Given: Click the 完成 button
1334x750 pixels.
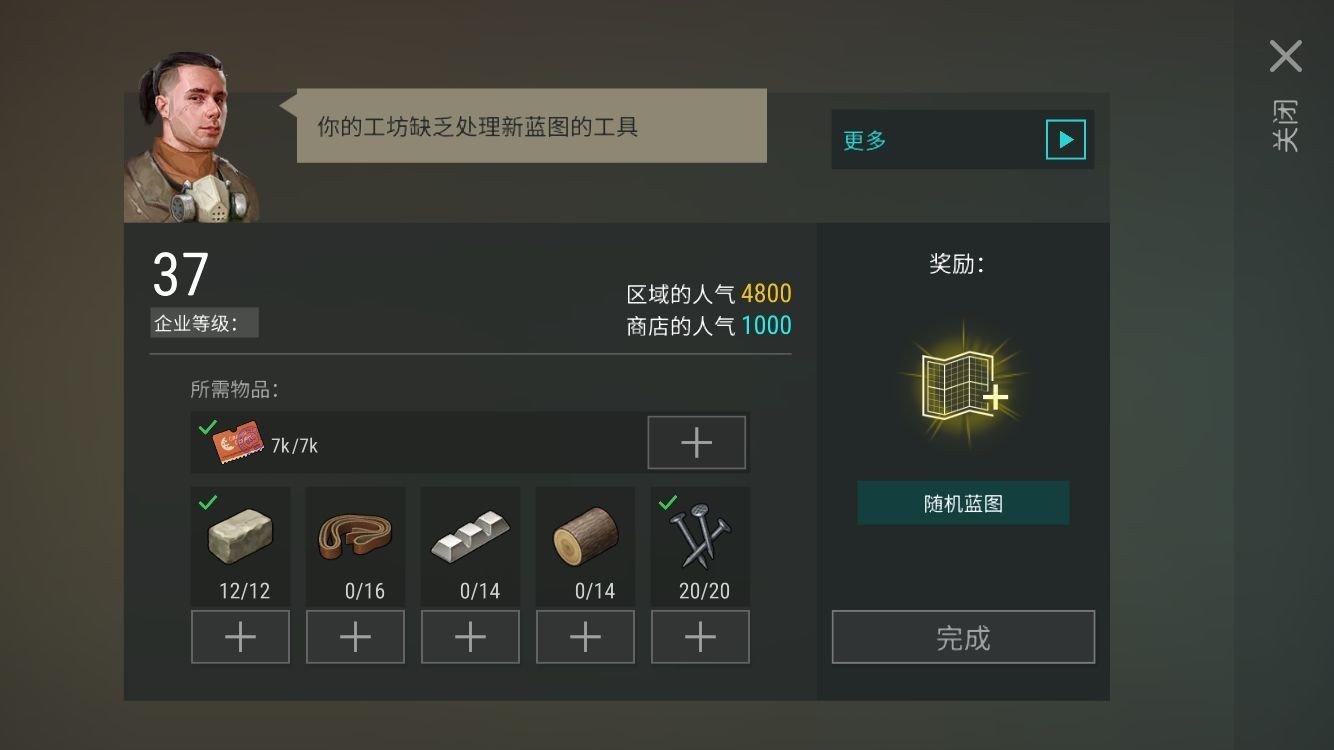Looking at the screenshot, I should [963, 637].
